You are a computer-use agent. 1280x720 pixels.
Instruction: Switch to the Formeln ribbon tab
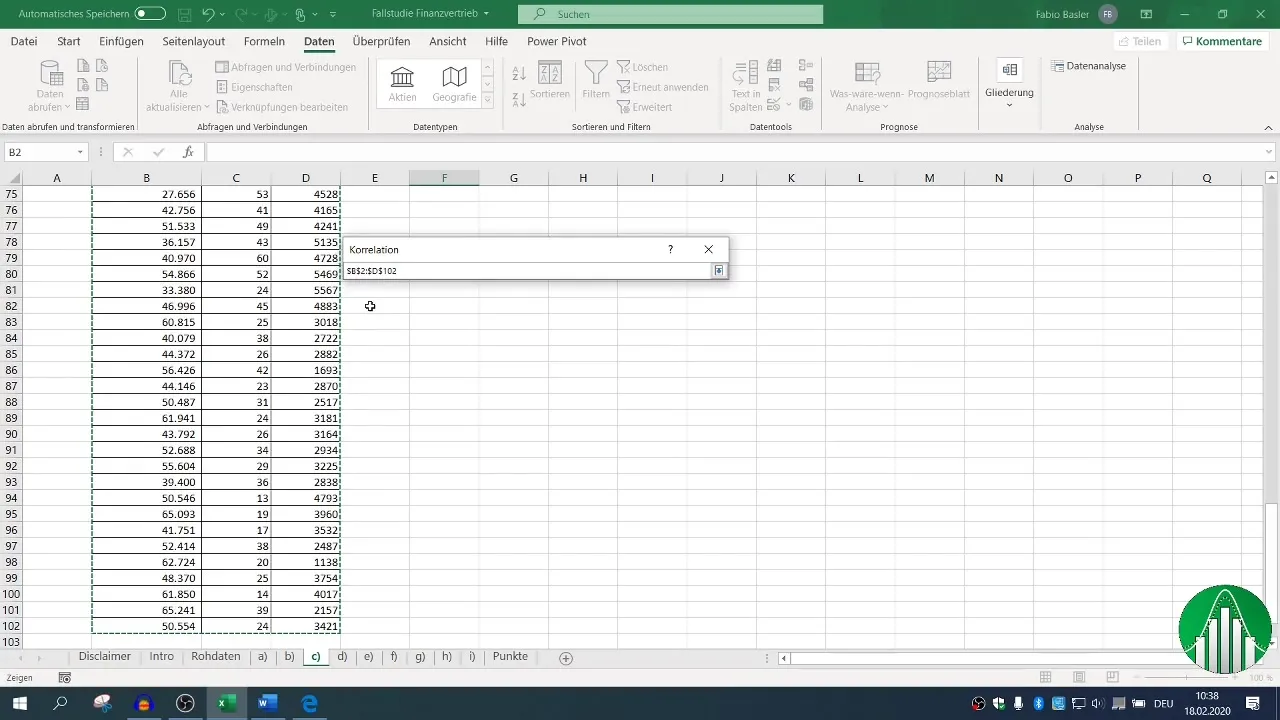pyautogui.click(x=264, y=41)
